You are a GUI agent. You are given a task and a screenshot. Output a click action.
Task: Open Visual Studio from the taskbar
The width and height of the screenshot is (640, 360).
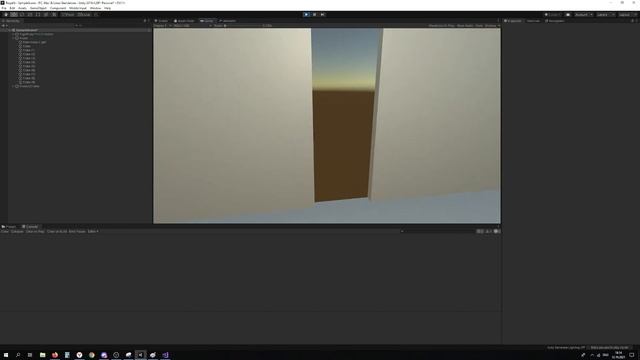coord(165,355)
